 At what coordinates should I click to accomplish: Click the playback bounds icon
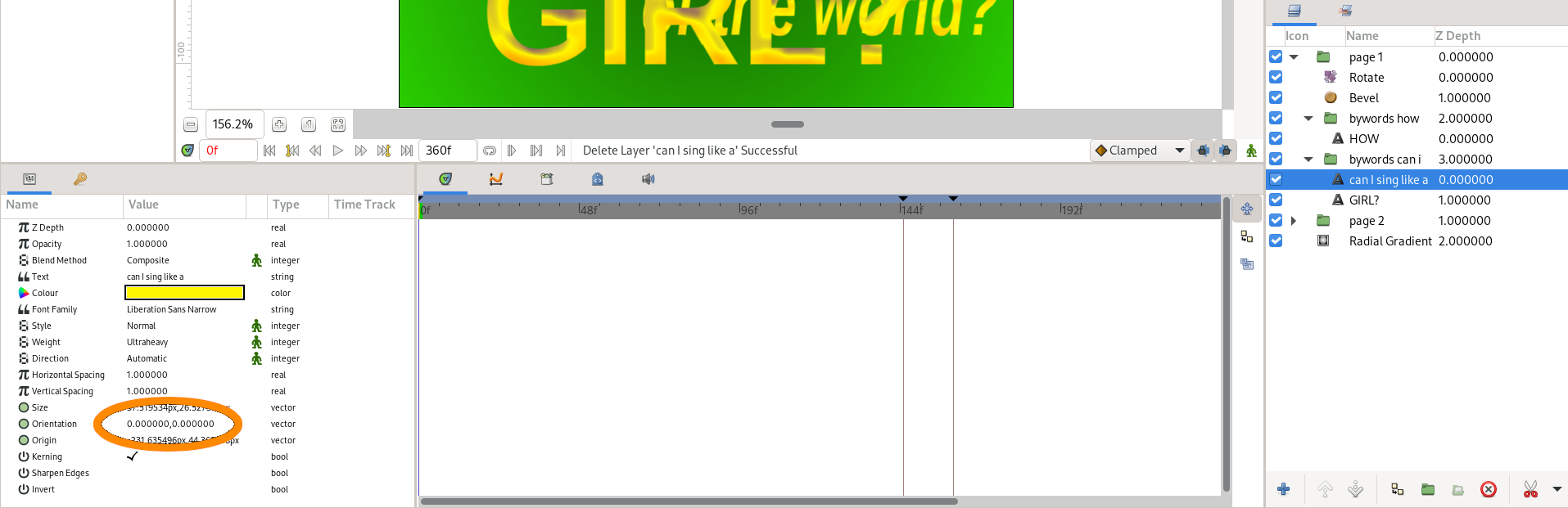[536, 151]
